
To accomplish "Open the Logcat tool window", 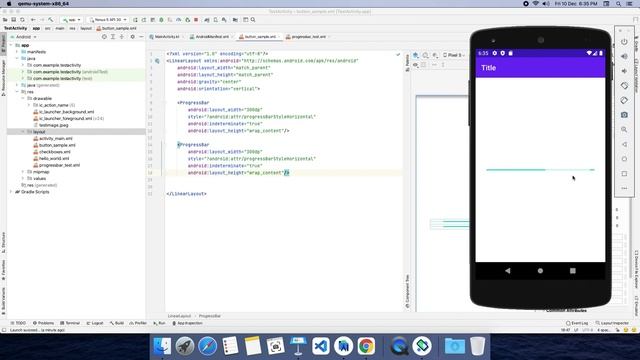I will [95, 323].
